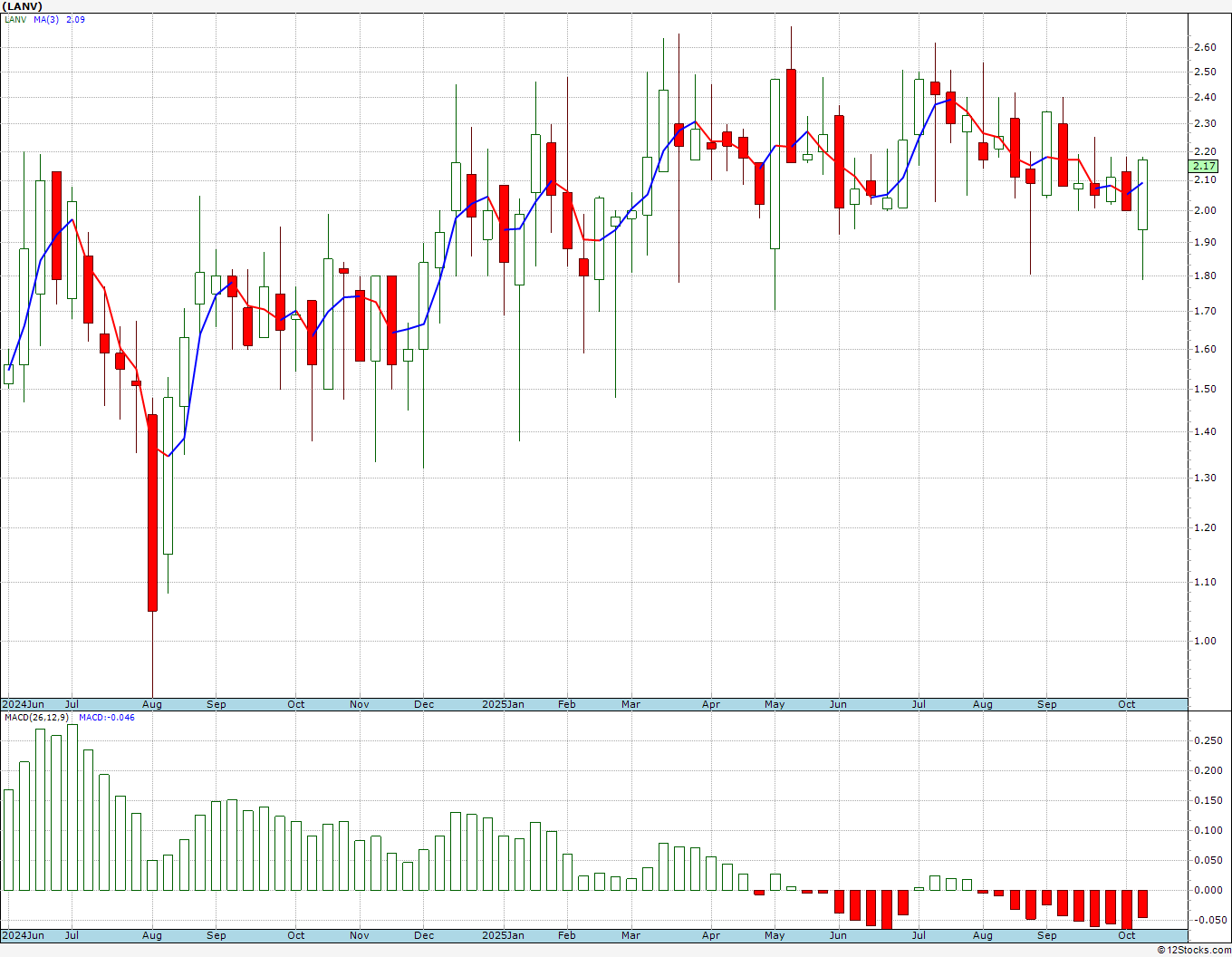Screen dimensions: 1232x957
Task: Select the MACD:-0.046 value label
Action: coord(107,717)
